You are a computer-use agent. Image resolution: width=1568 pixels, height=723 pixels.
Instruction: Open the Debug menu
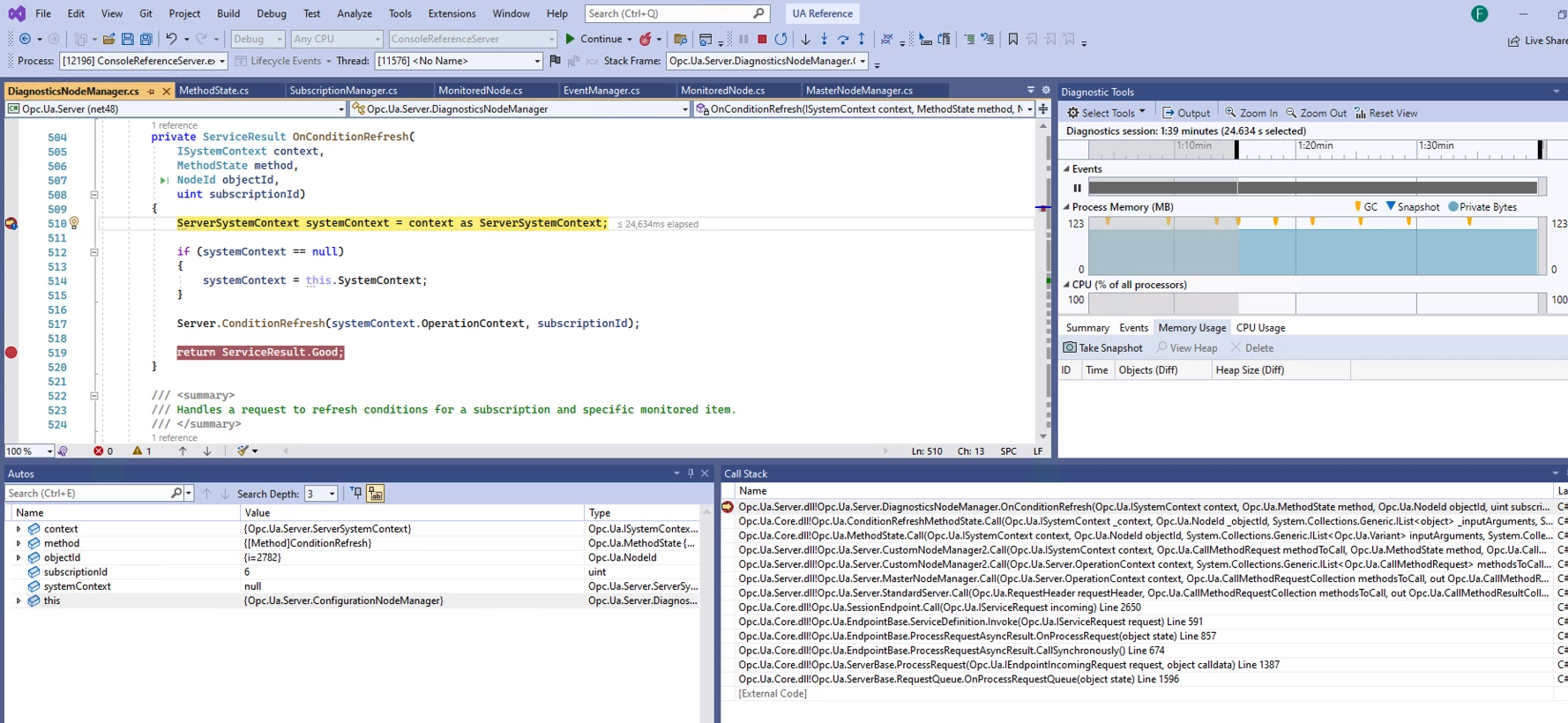click(271, 13)
